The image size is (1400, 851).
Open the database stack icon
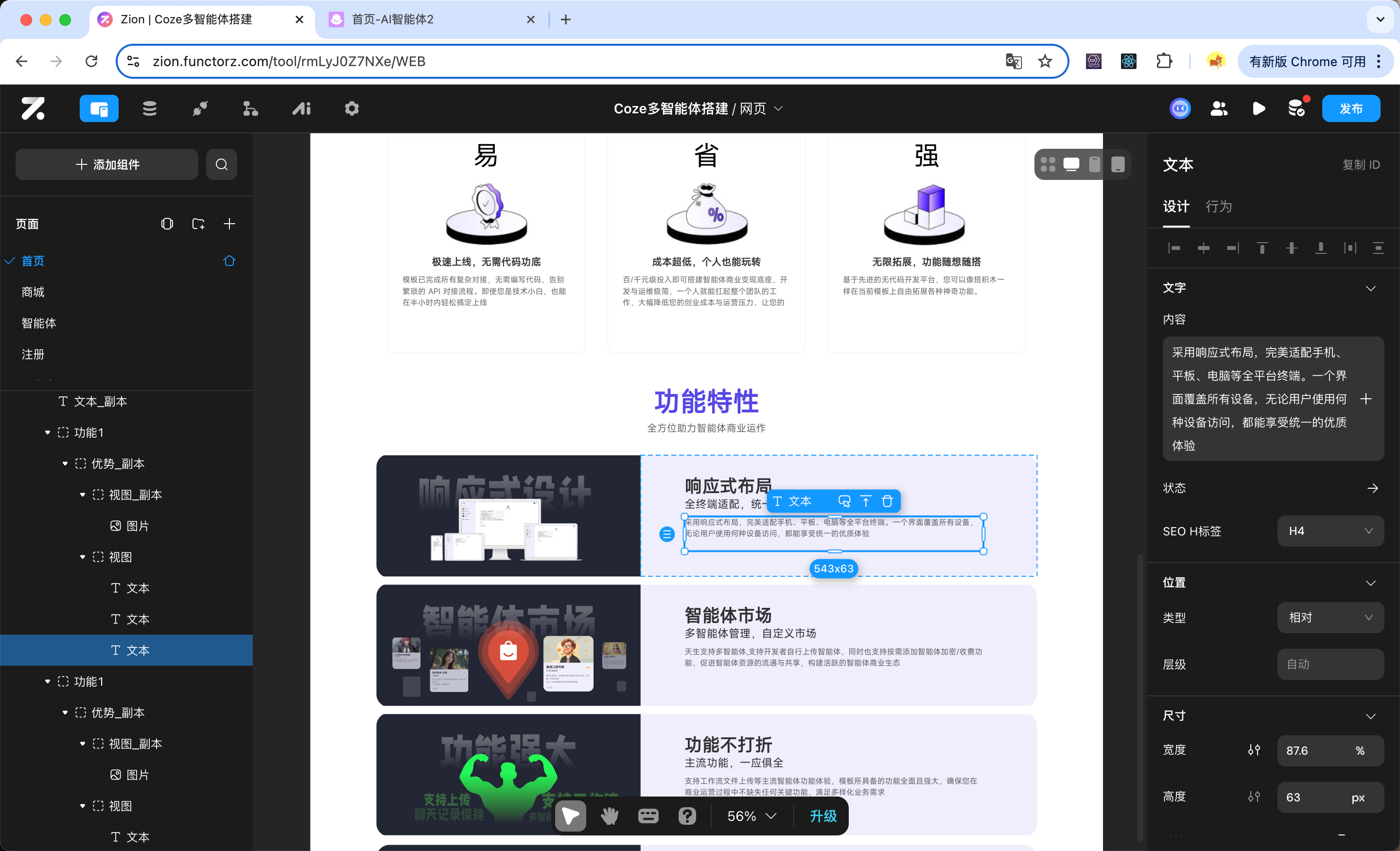coord(149,108)
